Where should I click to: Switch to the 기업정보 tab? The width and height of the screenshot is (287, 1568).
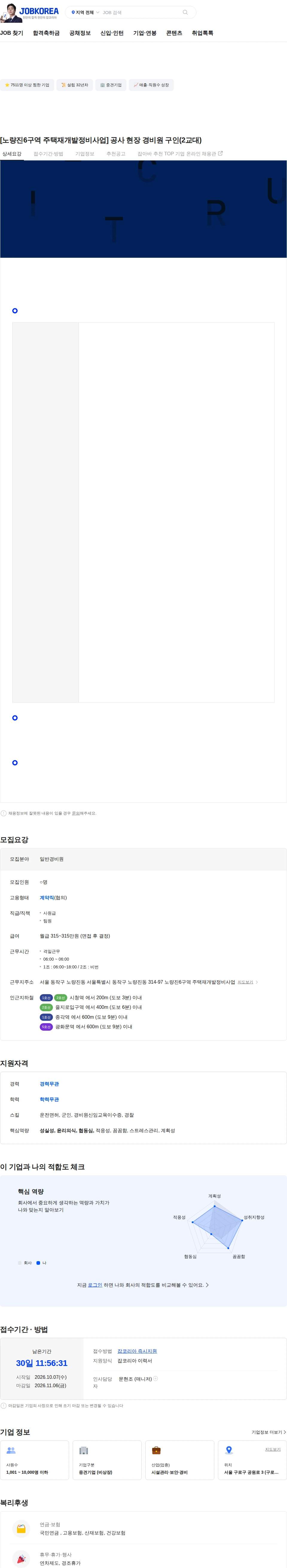pyautogui.click(x=85, y=154)
